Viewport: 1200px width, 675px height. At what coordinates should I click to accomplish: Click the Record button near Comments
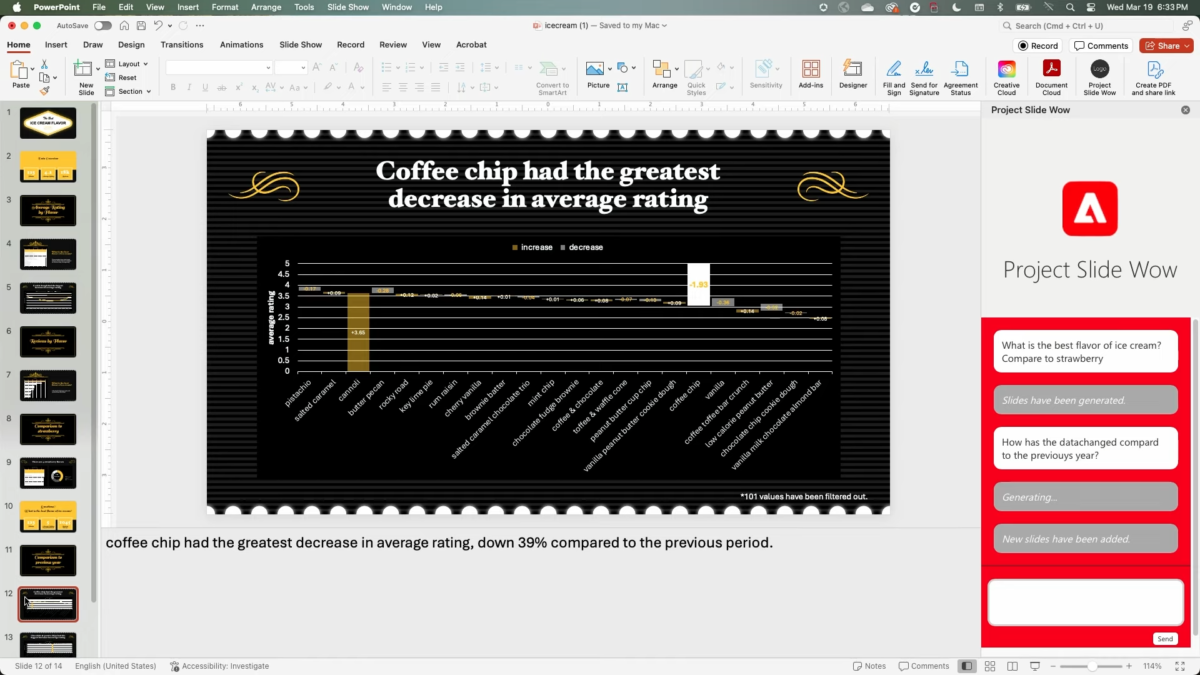1038,46
